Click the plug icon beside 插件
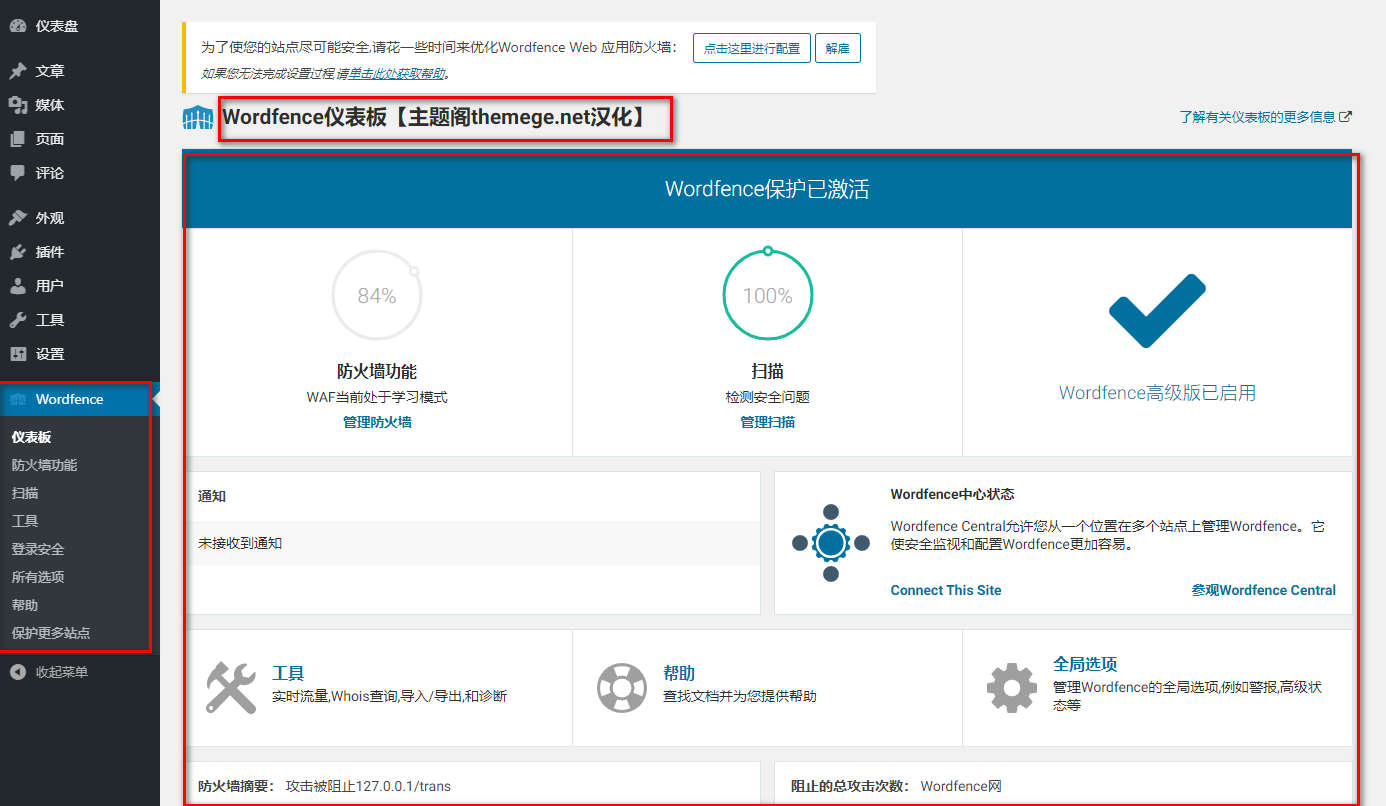The width and height of the screenshot is (1386, 806). pos(18,252)
